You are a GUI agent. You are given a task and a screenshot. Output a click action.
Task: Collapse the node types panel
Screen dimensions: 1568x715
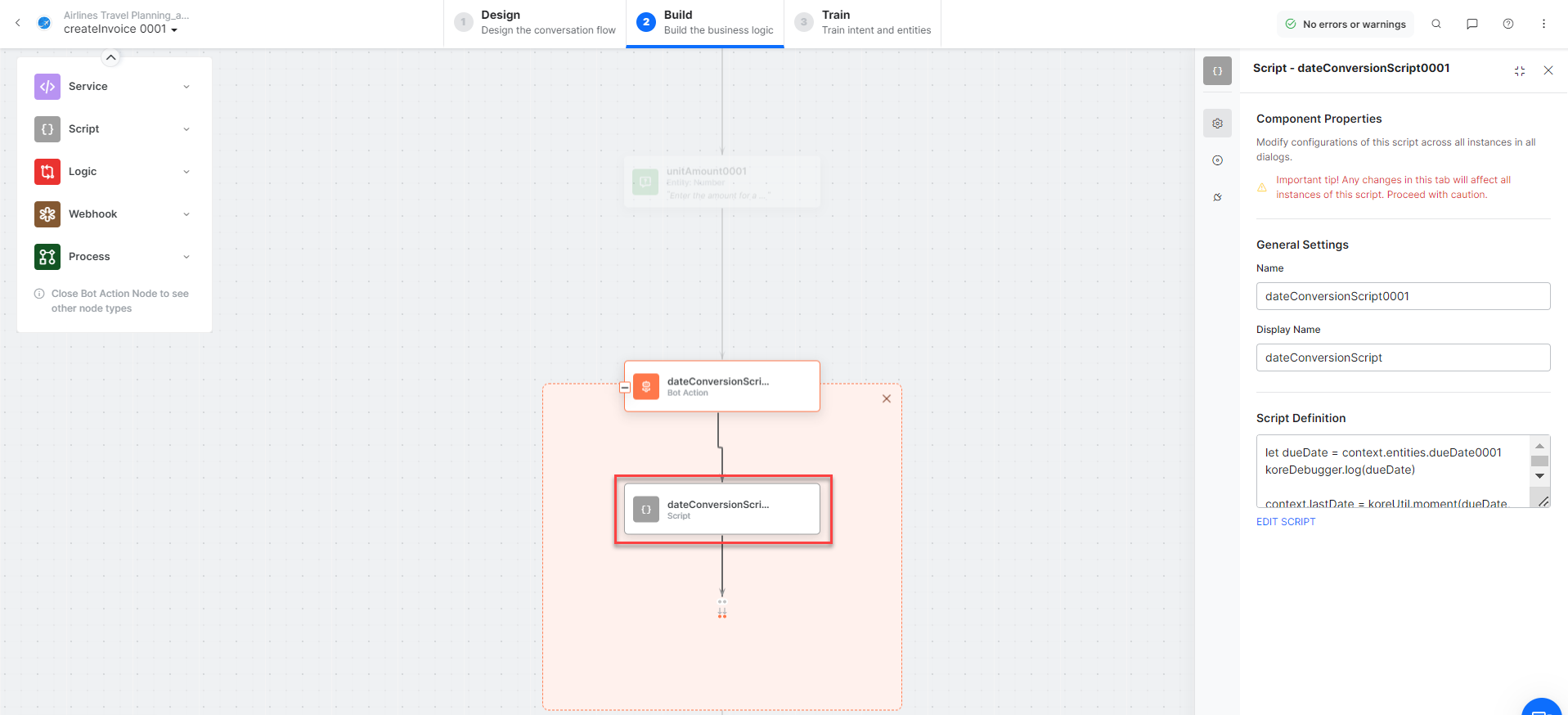pos(111,57)
